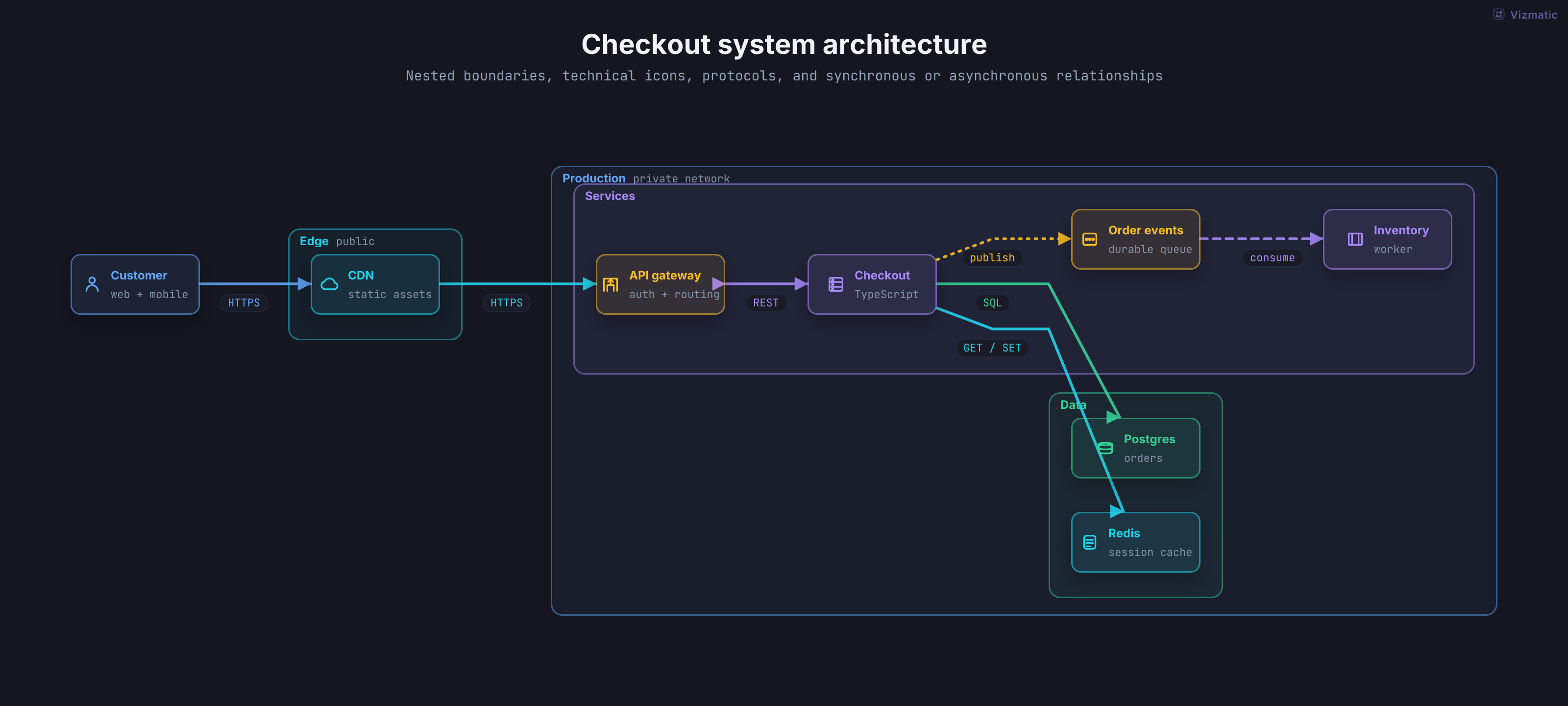Select the Order events node title

[x=1146, y=230]
